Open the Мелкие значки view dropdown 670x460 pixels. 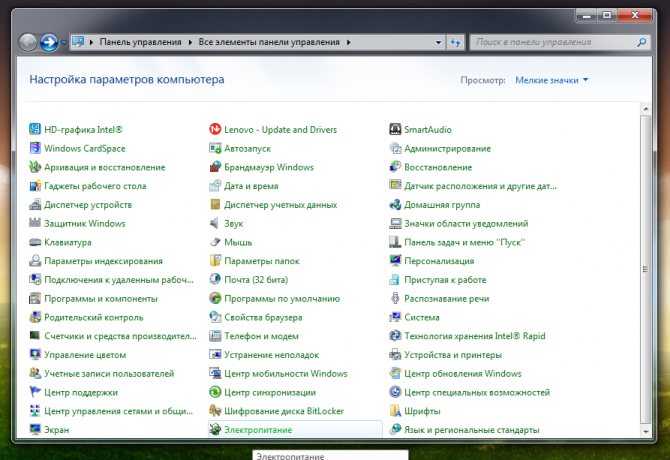tap(551, 80)
